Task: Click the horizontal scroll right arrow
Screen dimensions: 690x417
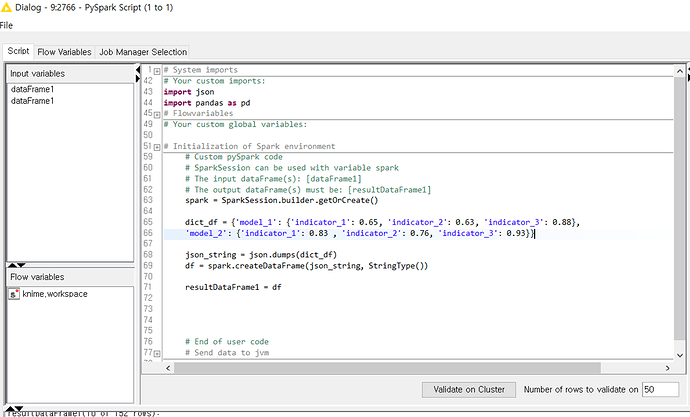Action: [x=668, y=368]
